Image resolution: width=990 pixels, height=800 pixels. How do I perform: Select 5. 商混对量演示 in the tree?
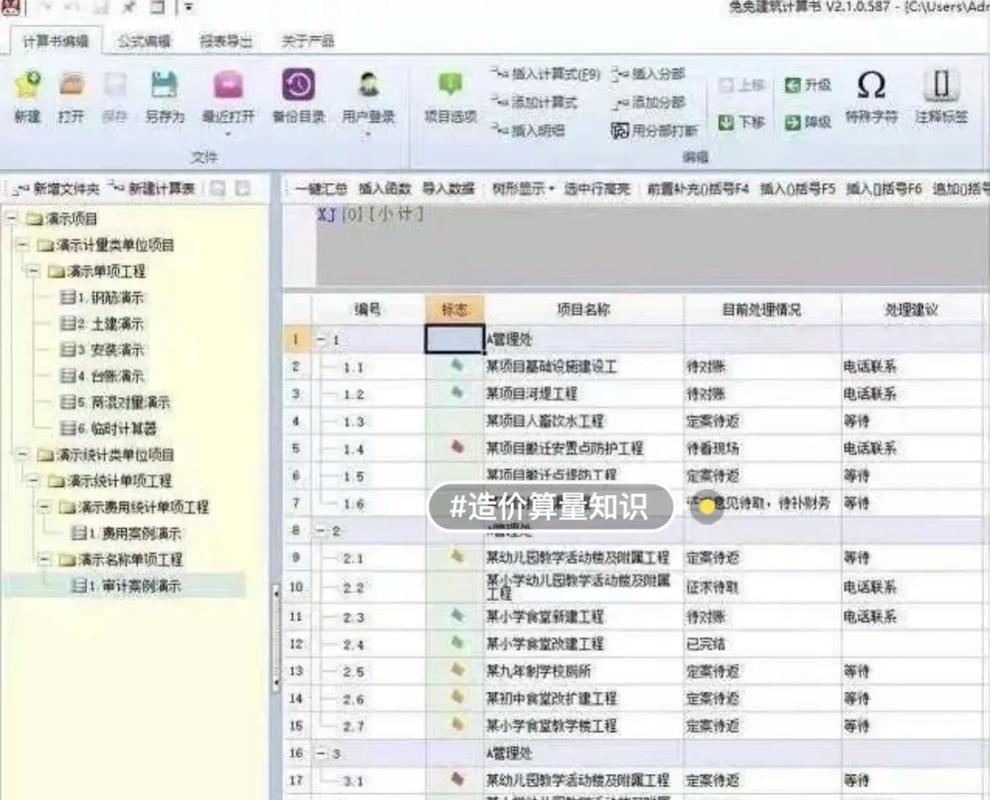pyautogui.click(x=115, y=402)
